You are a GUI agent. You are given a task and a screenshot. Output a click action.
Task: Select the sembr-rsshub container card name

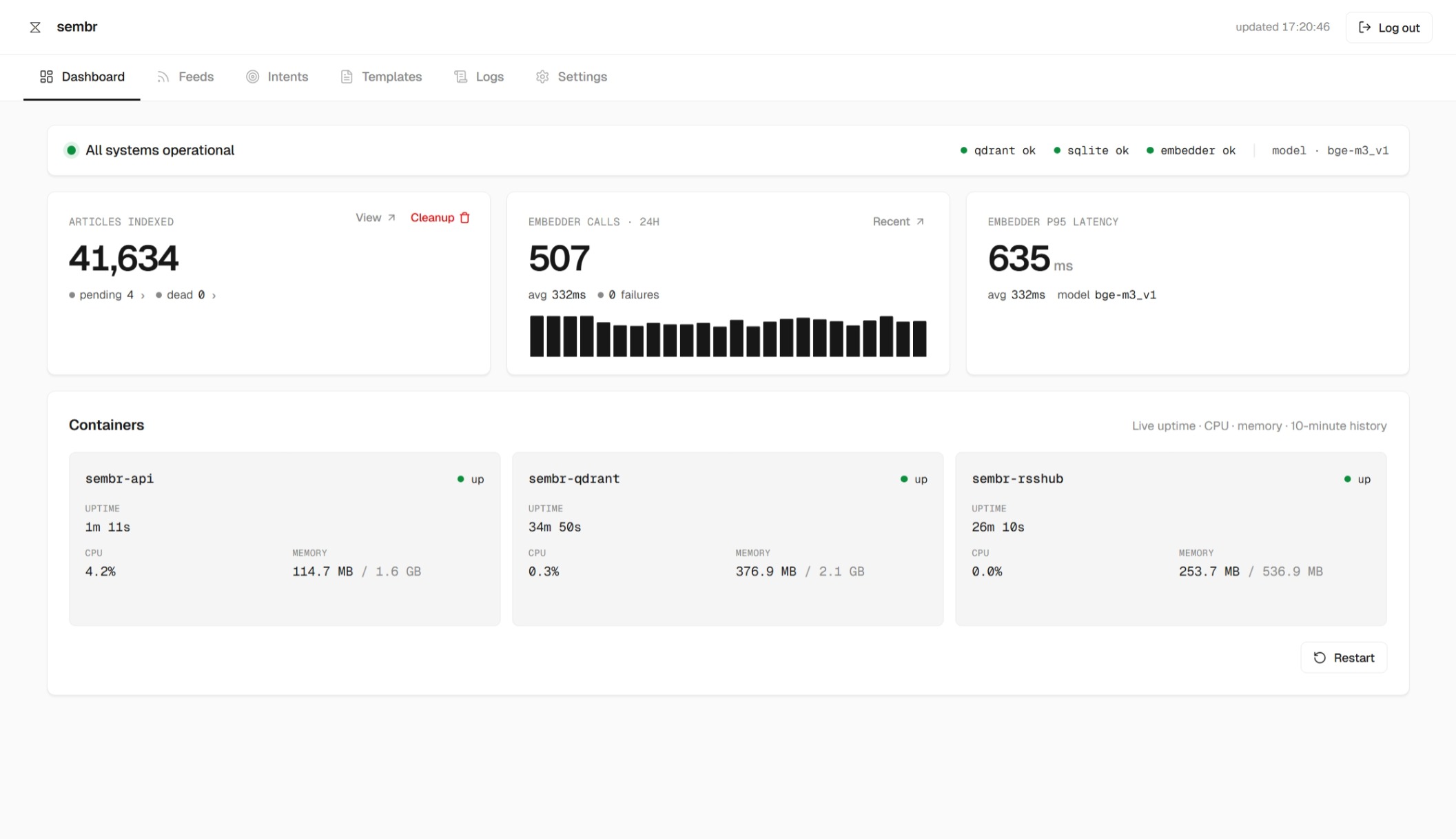(x=1017, y=478)
